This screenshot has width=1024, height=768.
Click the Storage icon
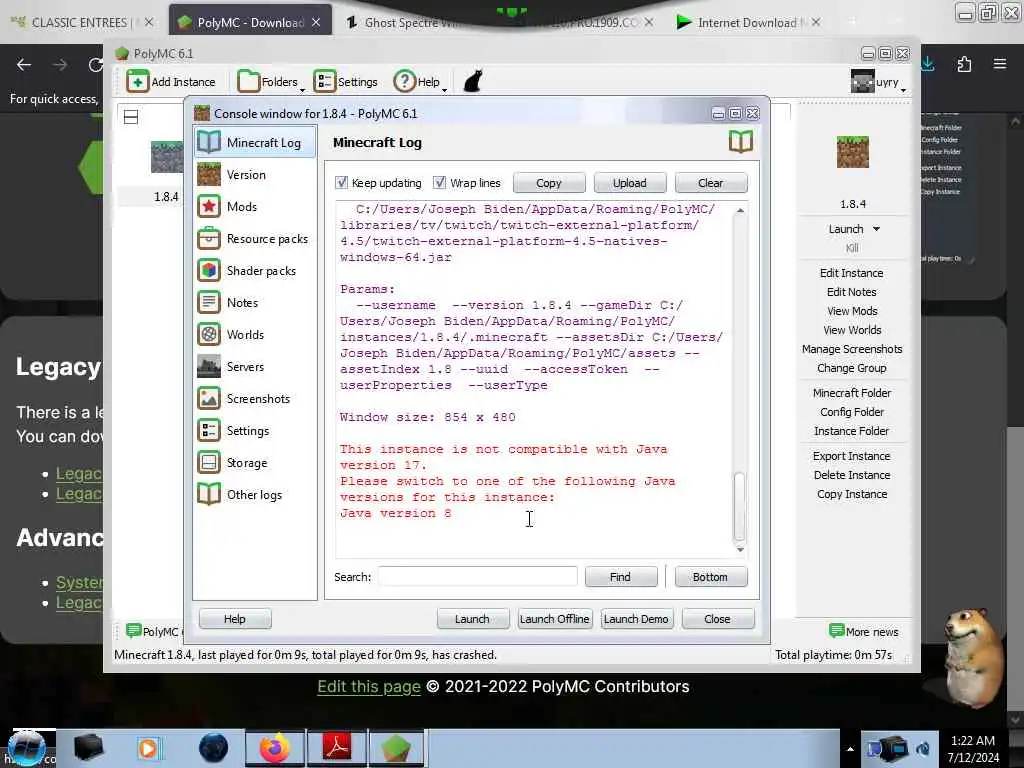[209, 462]
